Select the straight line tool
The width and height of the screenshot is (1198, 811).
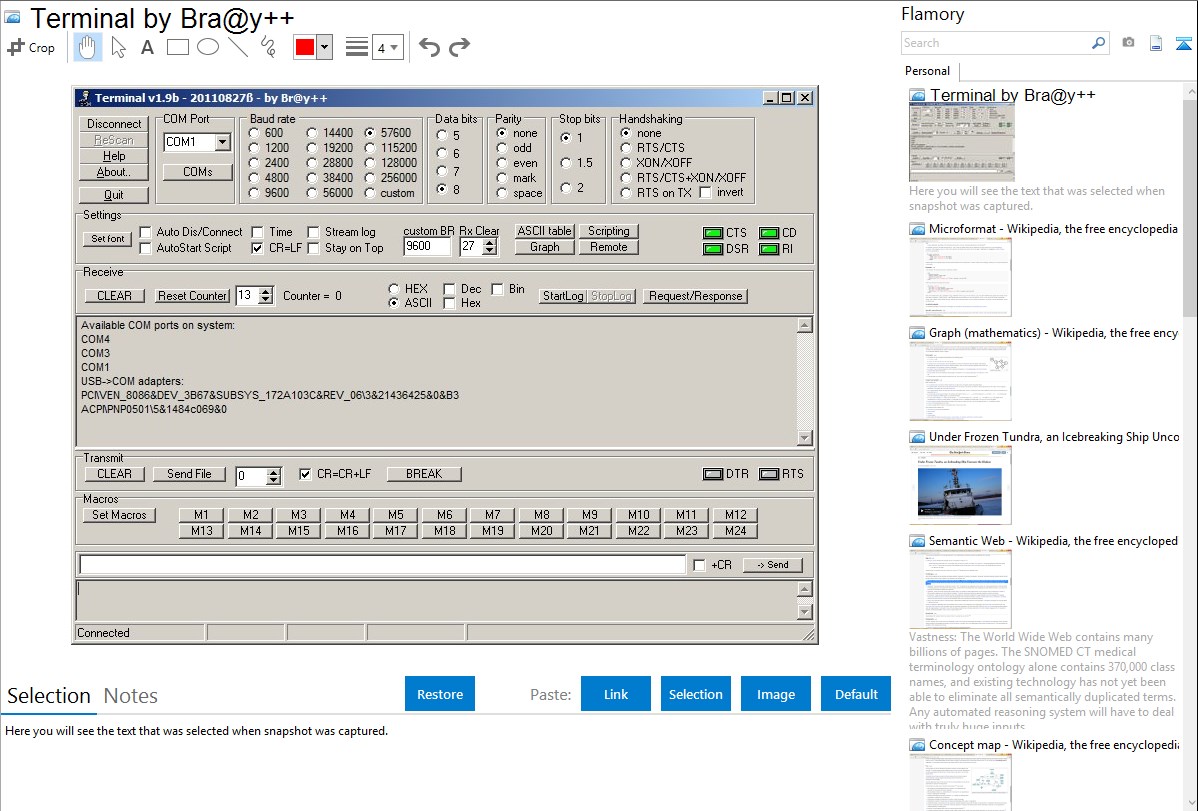point(238,47)
